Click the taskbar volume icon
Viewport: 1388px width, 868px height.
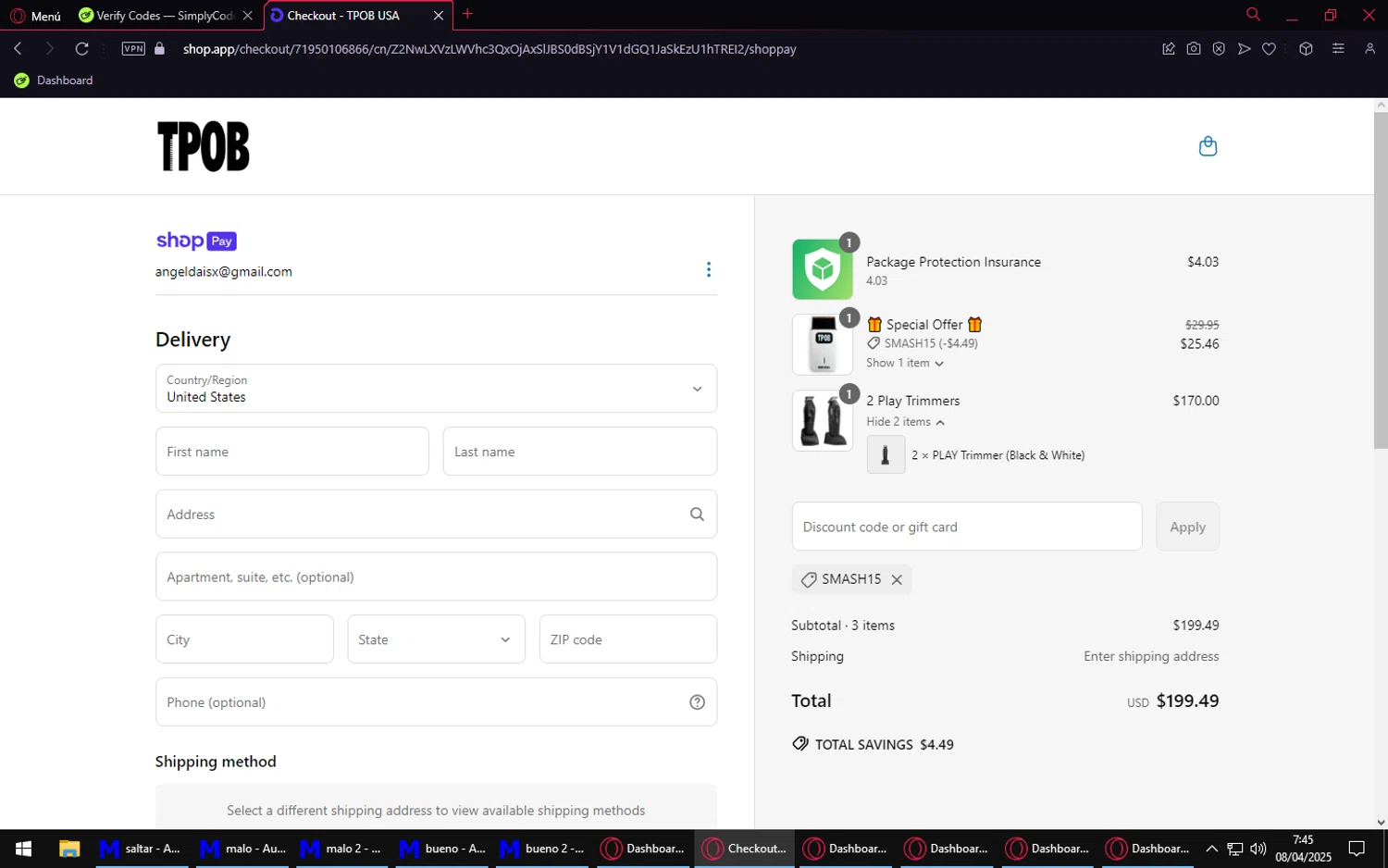click(x=1258, y=849)
